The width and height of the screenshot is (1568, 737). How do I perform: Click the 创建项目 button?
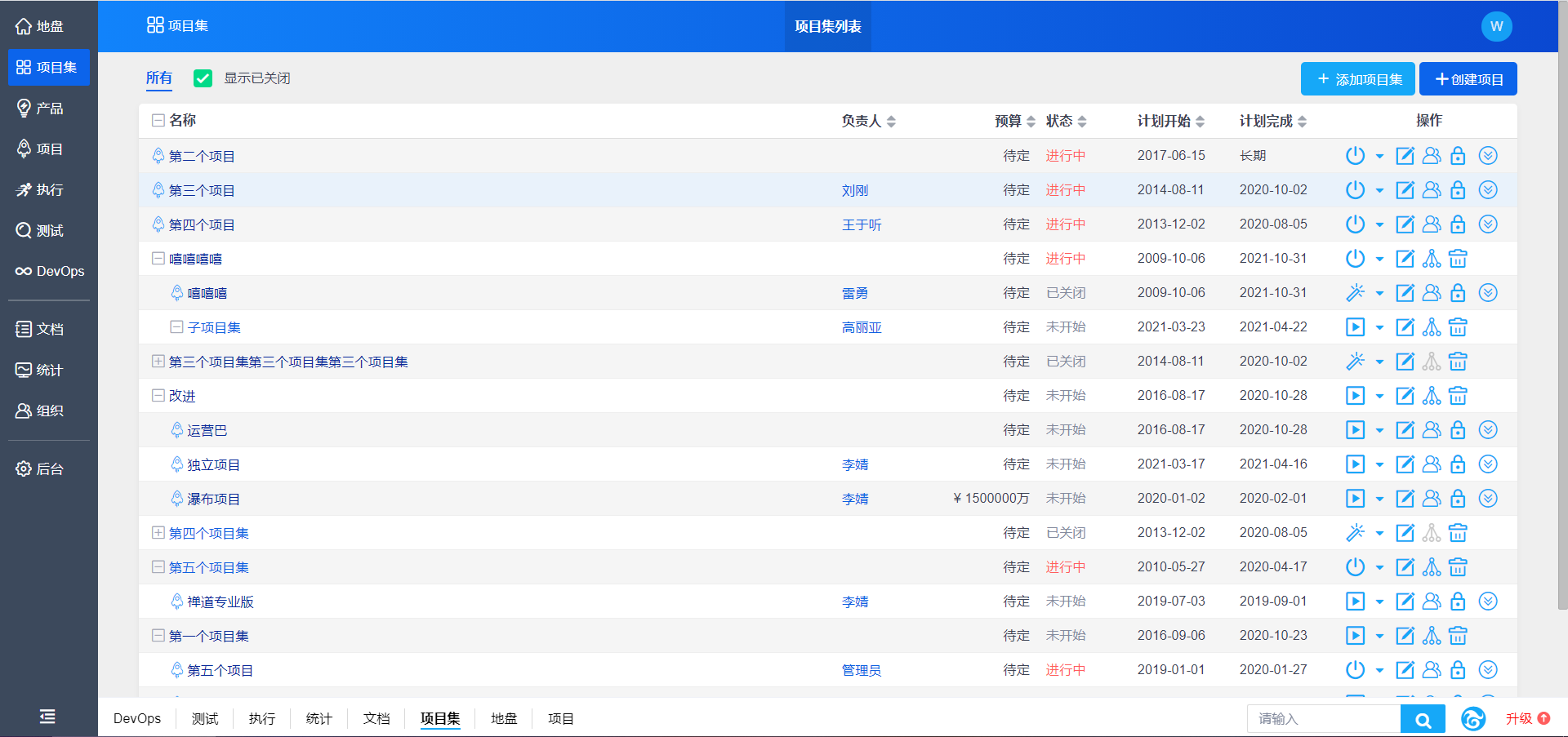(x=1468, y=79)
